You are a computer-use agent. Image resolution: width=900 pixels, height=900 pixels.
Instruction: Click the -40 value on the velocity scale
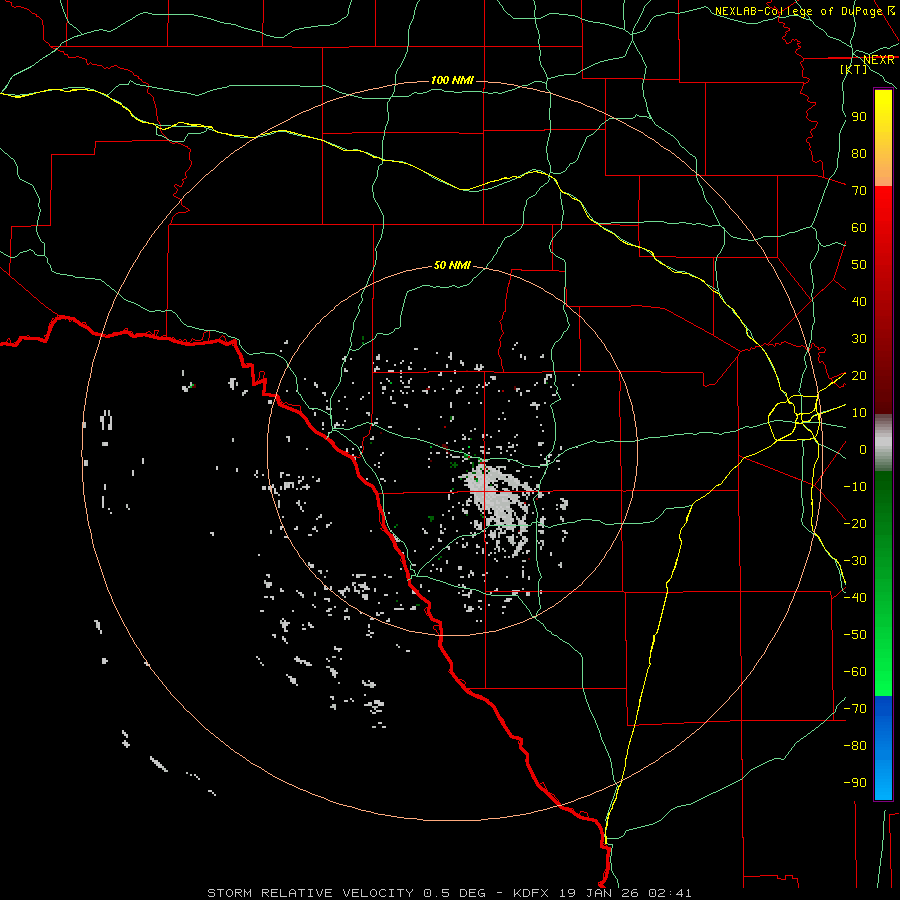[x=855, y=598]
